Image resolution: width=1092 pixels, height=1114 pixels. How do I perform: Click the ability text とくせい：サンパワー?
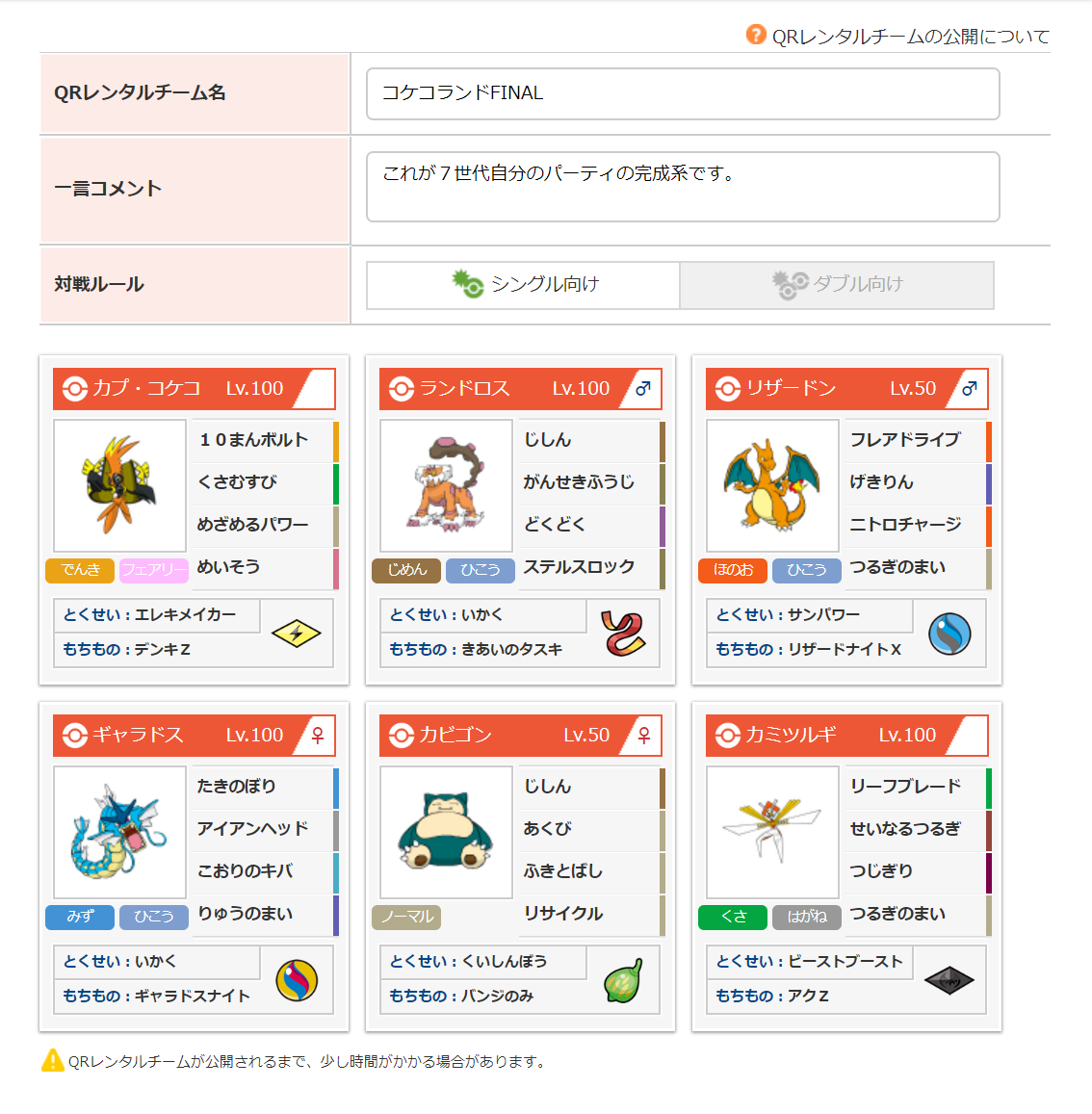(x=788, y=615)
